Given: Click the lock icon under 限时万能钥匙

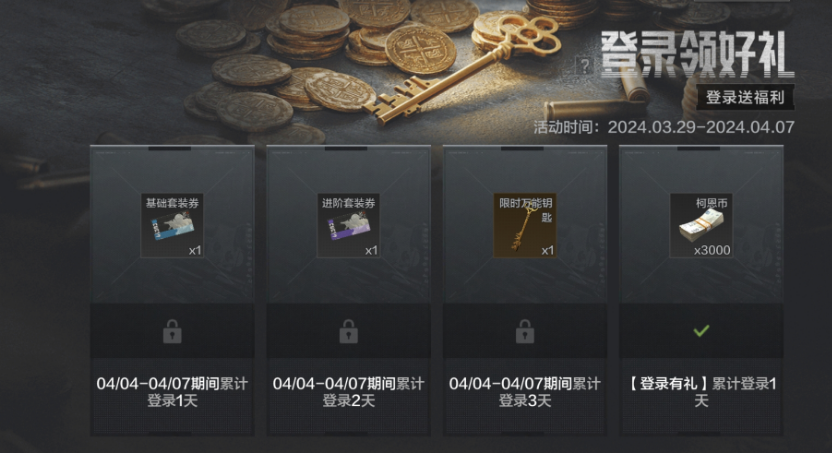Looking at the screenshot, I should point(525,332).
